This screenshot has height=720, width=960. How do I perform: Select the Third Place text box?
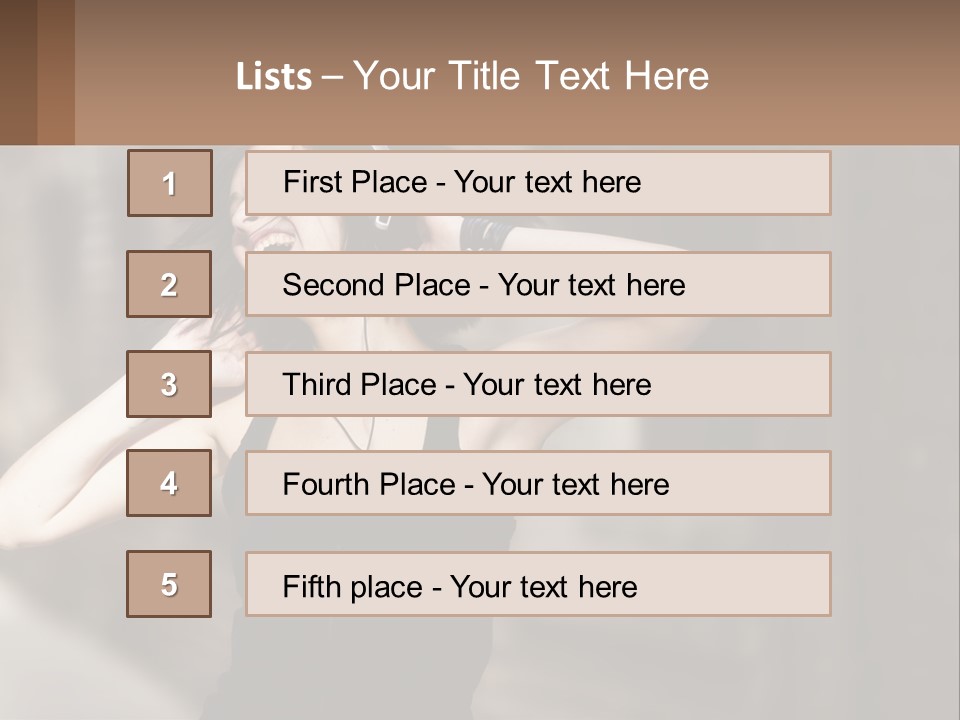point(538,384)
